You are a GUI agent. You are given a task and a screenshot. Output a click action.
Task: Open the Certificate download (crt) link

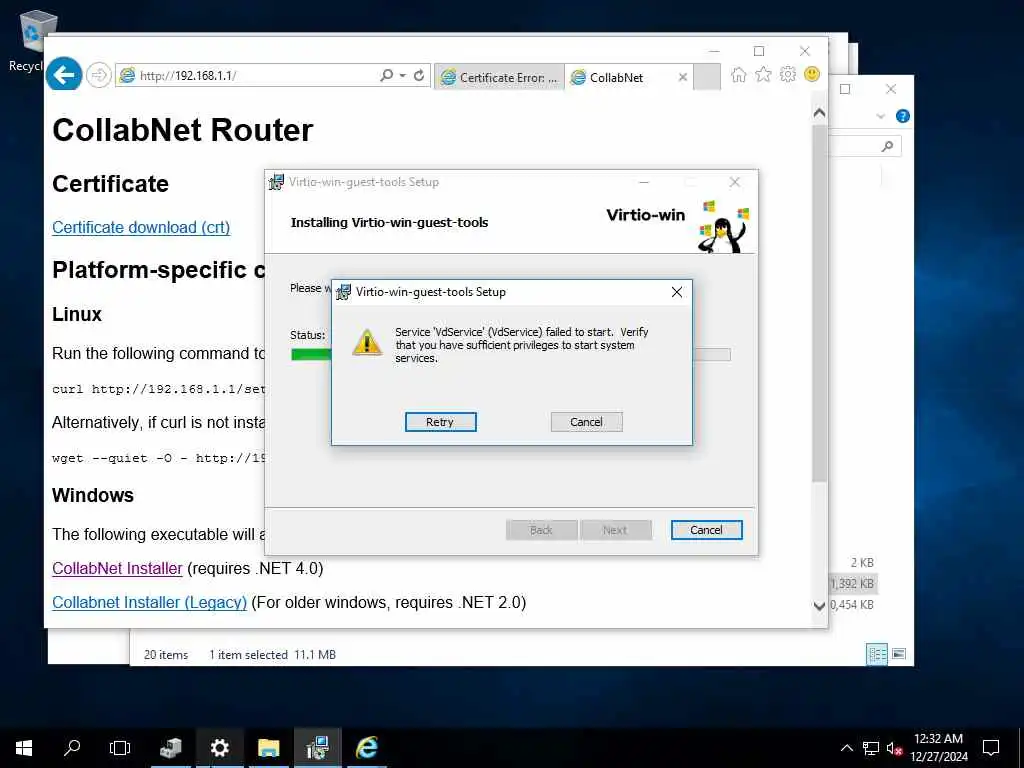141,227
